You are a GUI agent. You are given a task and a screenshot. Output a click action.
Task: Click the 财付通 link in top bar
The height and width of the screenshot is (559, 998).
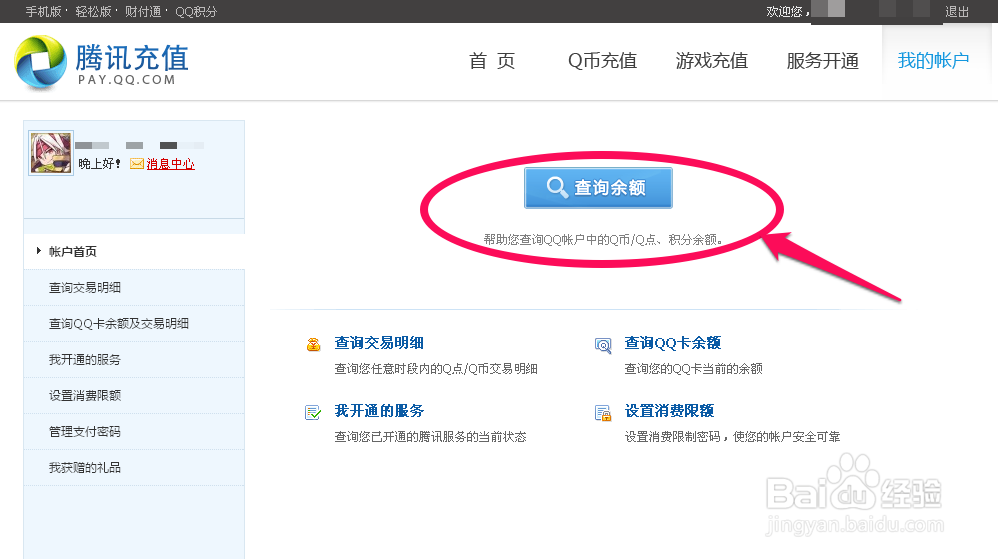point(143,11)
